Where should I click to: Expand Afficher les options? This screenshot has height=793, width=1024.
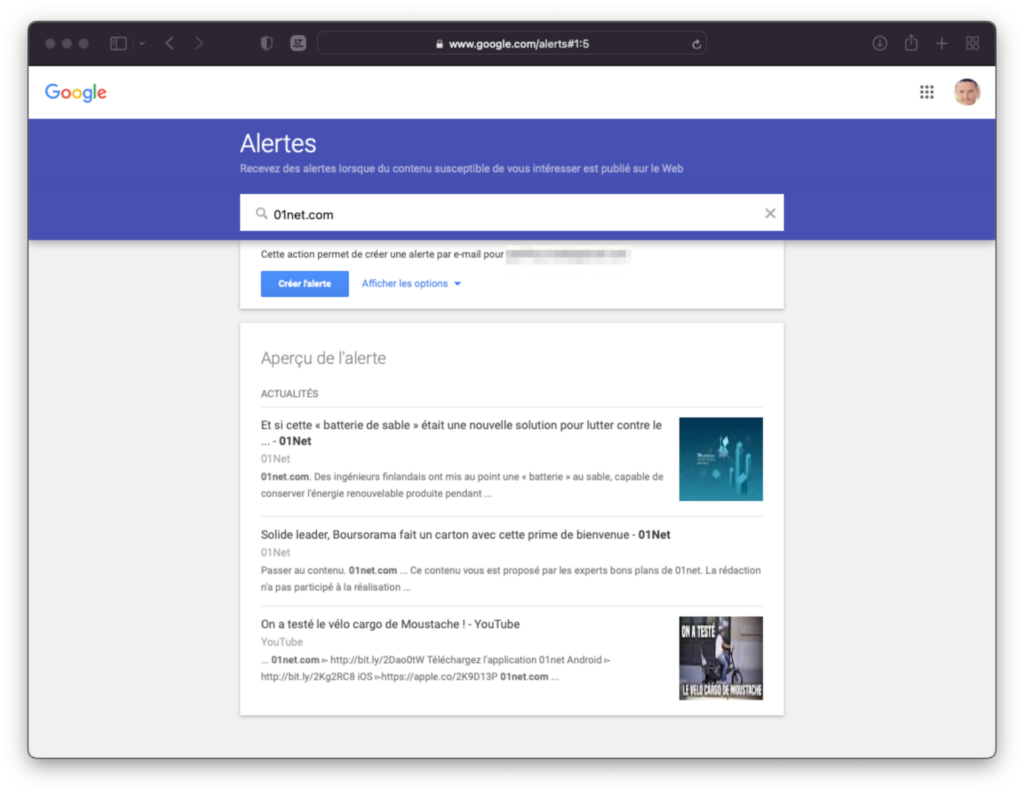[x=411, y=283]
